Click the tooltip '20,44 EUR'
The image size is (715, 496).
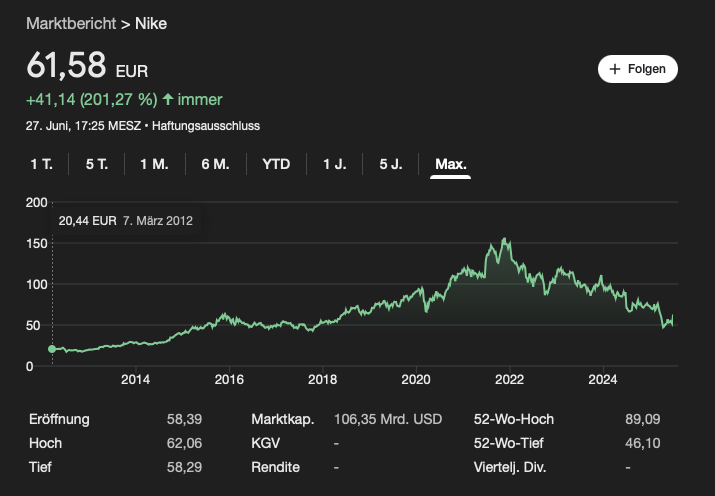(88, 221)
